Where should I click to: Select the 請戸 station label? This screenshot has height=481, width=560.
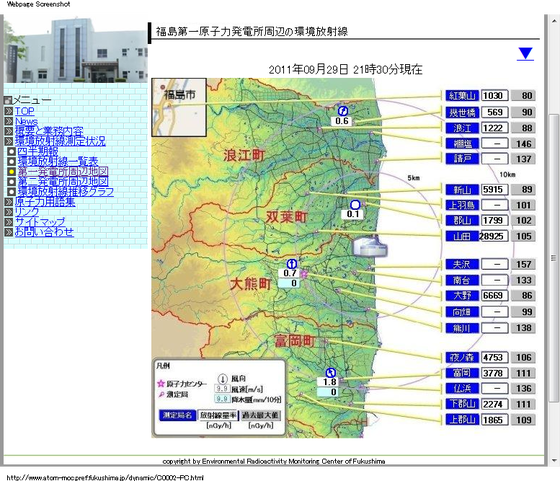(462, 159)
